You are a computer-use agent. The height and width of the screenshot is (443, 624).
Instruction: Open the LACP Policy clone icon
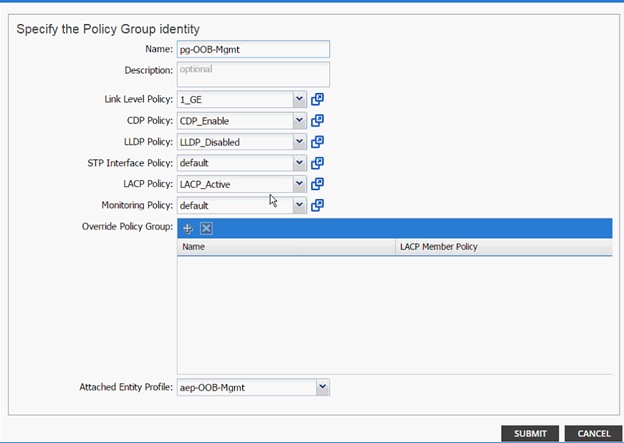[317, 184]
